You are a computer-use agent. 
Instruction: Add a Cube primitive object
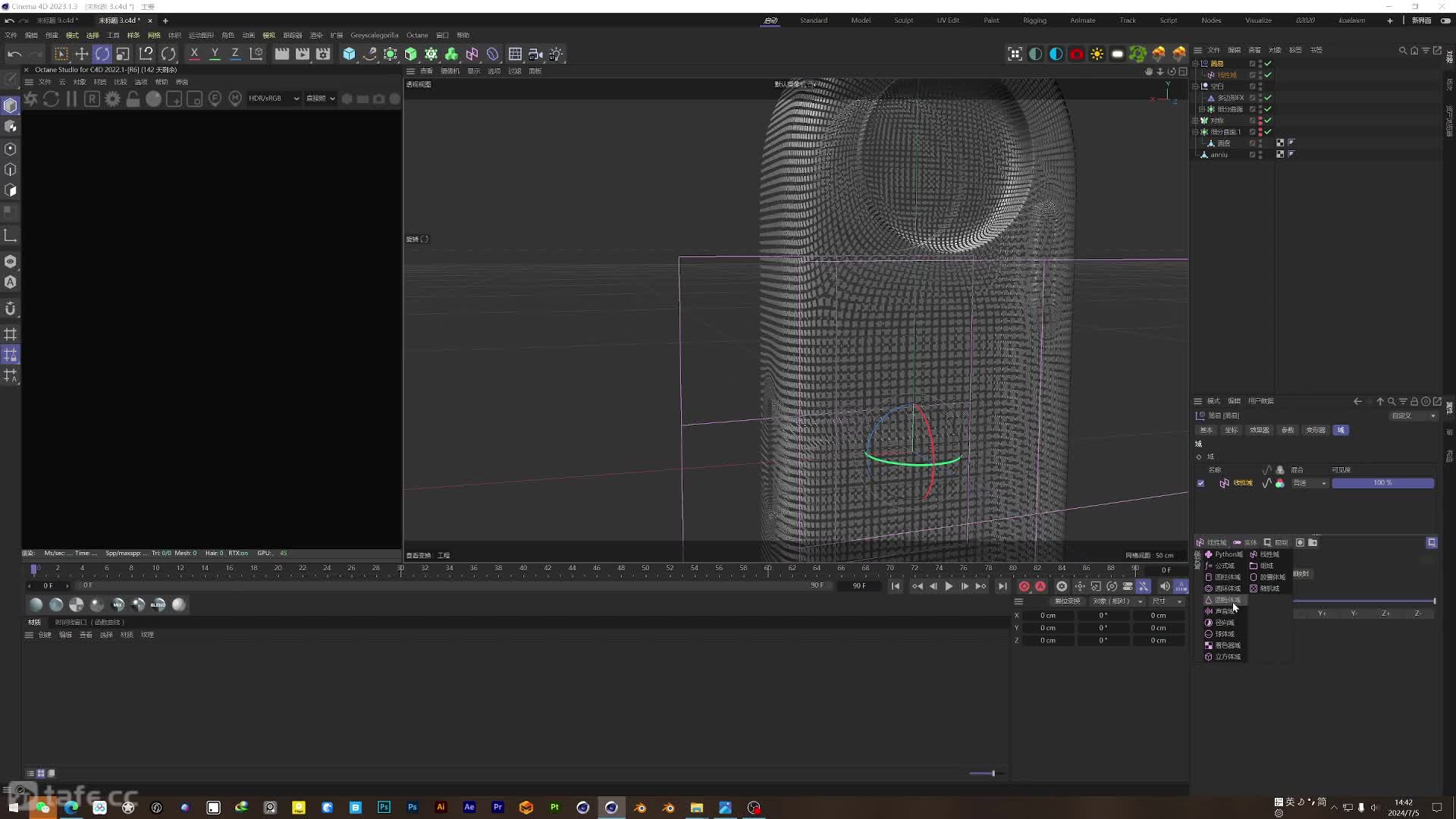[349, 54]
